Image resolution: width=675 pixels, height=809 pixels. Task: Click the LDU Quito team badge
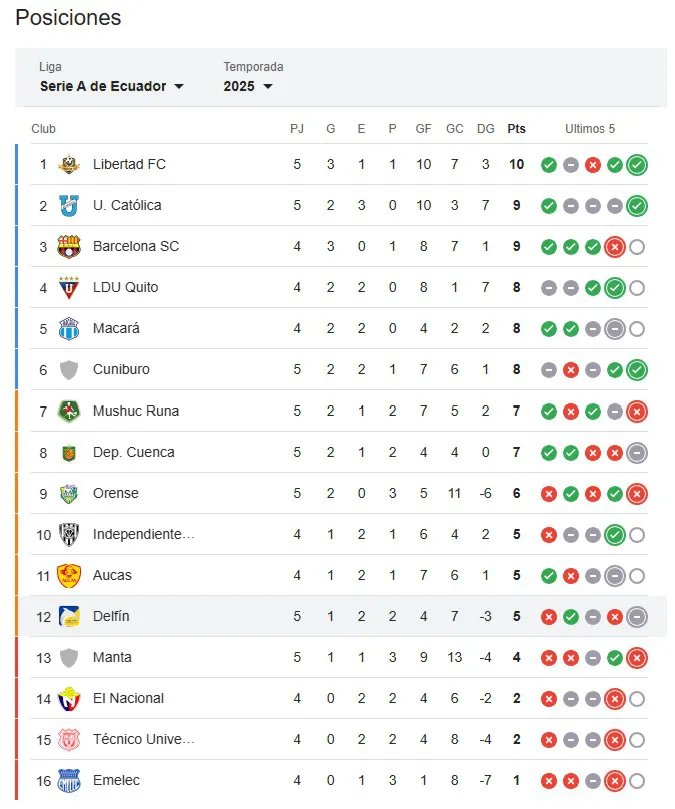[69, 287]
